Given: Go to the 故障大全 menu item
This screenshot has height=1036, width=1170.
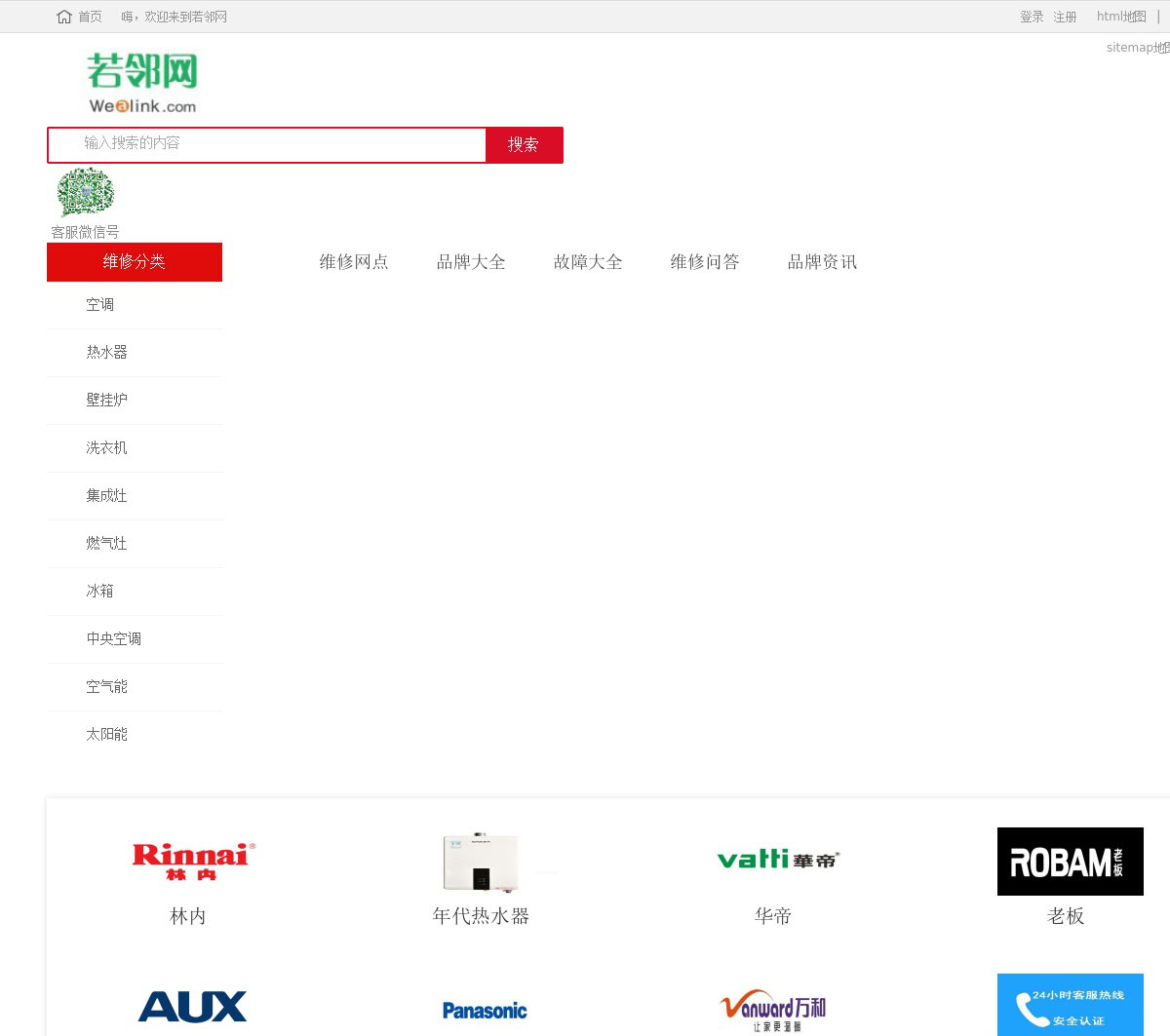Looking at the screenshot, I should 588,262.
